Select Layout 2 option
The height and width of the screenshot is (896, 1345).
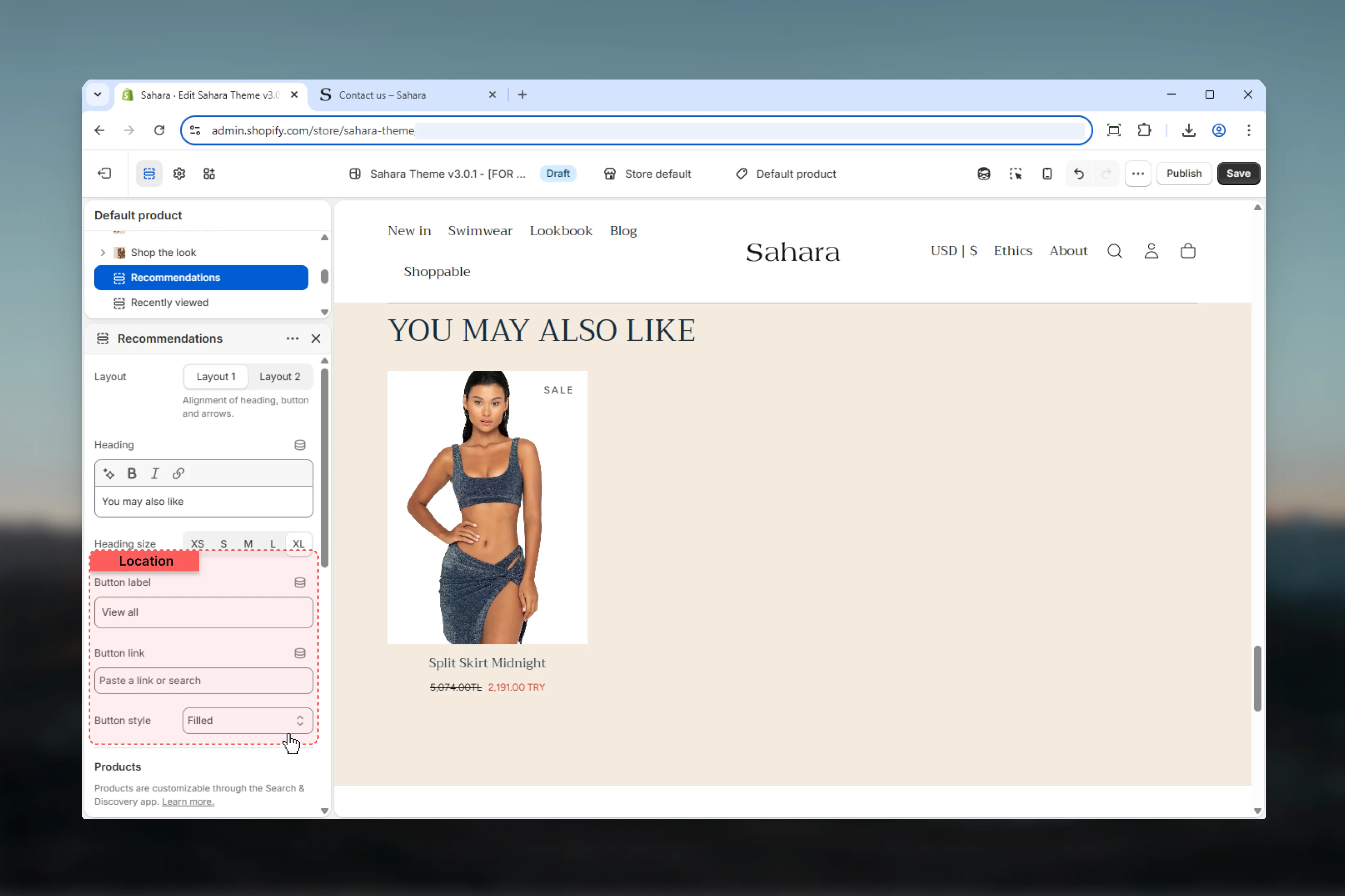(x=280, y=377)
